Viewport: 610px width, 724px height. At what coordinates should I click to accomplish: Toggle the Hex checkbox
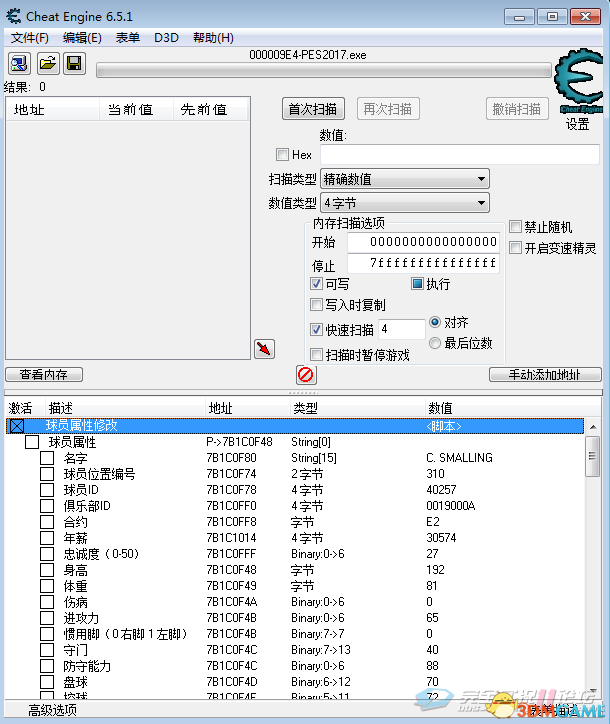pyautogui.click(x=282, y=154)
